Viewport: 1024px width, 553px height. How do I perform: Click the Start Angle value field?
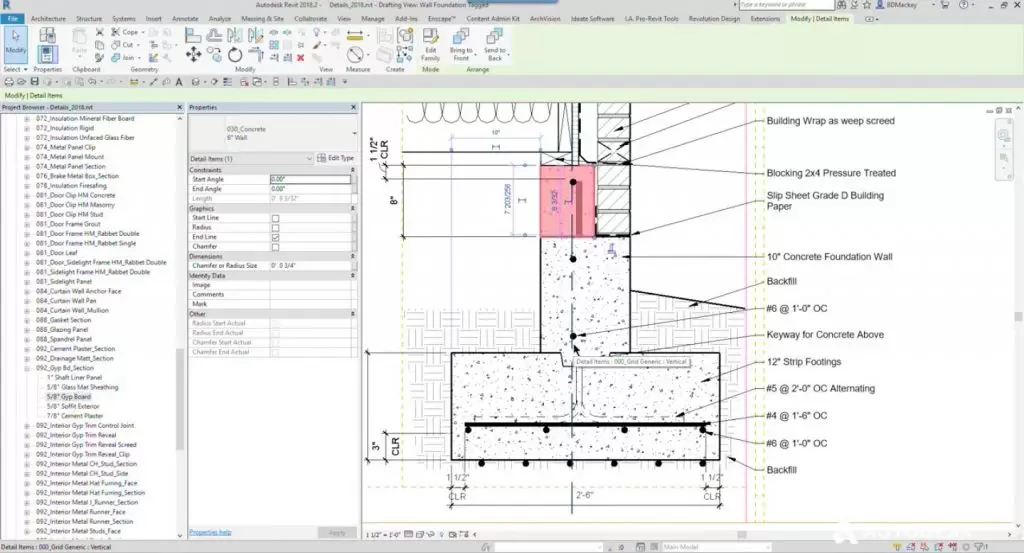point(310,179)
